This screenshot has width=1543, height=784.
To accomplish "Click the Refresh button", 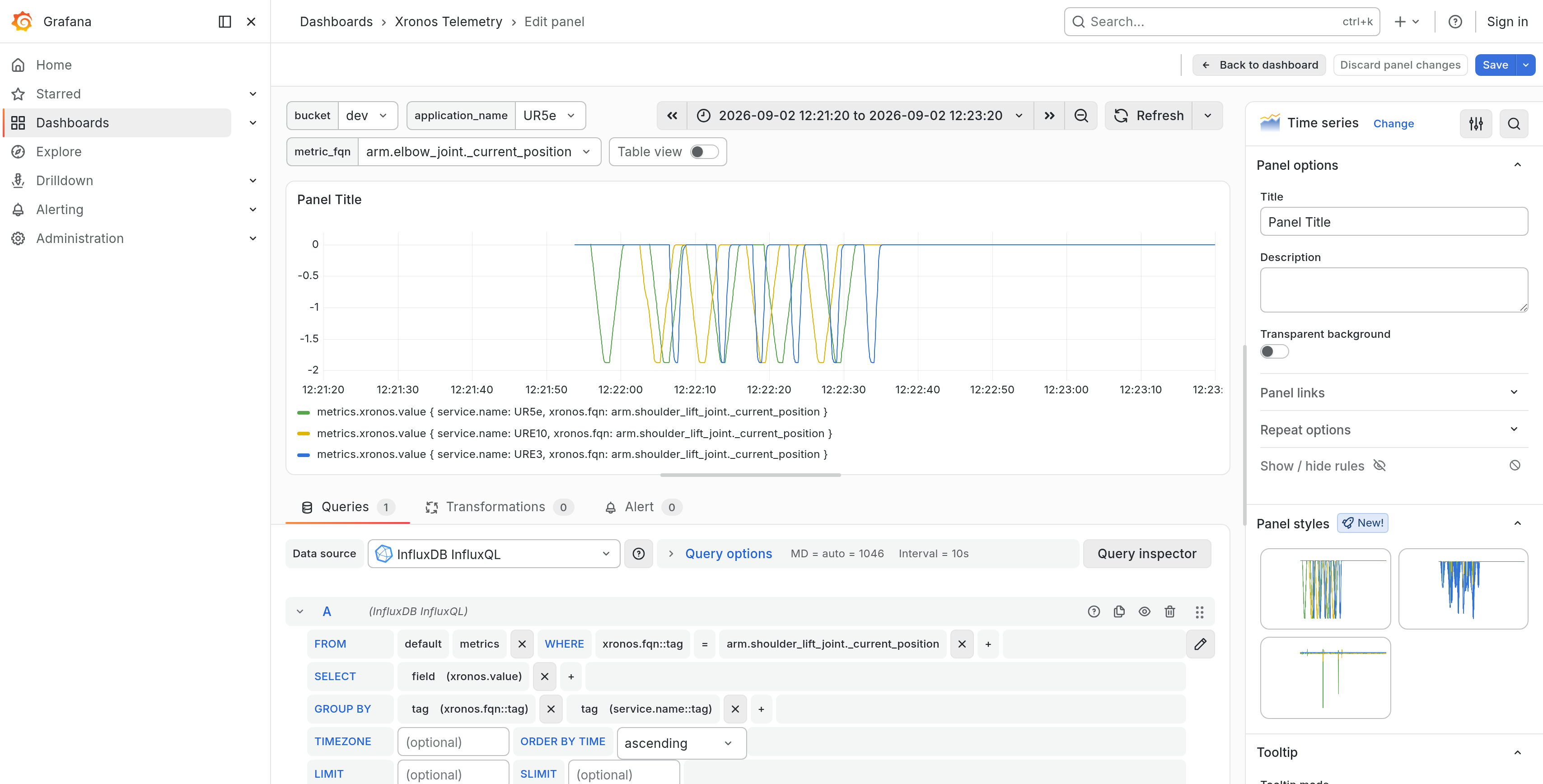I will [x=1148, y=116].
